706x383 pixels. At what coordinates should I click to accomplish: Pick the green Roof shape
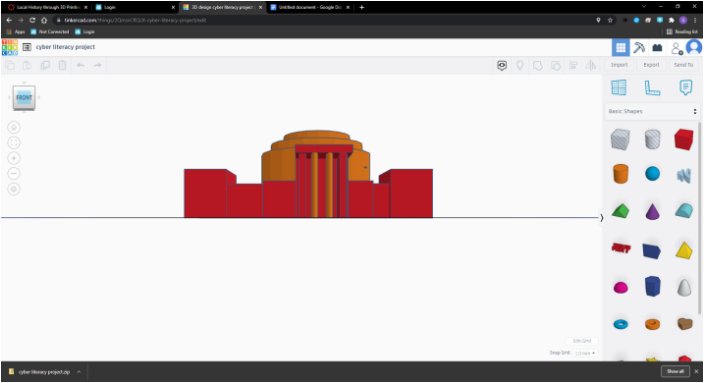point(621,212)
